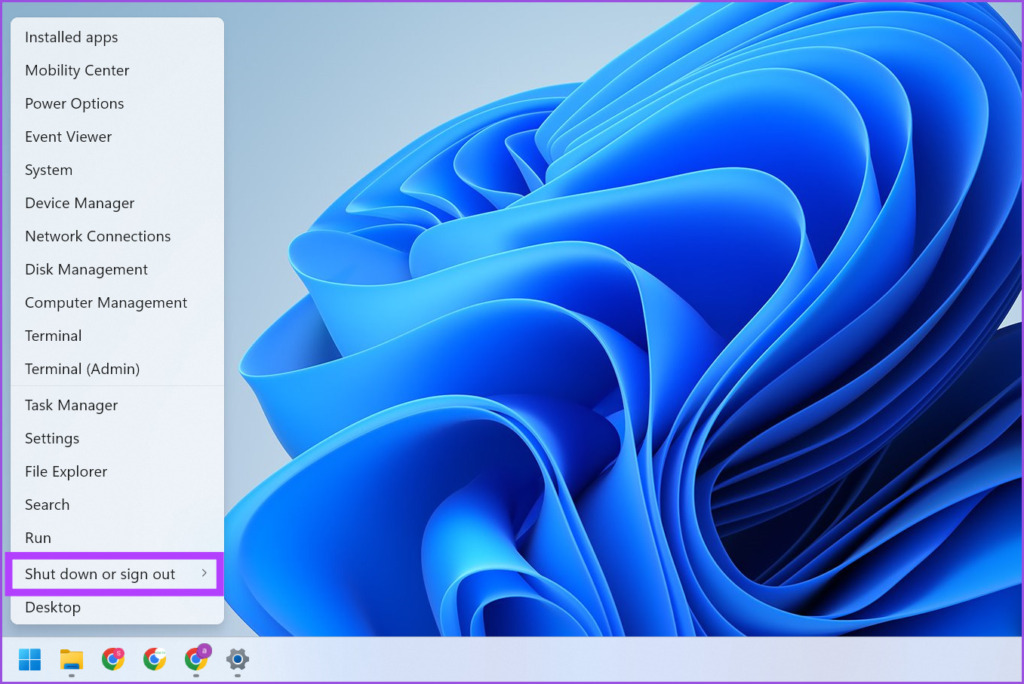Open File Explorer from the taskbar

click(x=71, y=659)
